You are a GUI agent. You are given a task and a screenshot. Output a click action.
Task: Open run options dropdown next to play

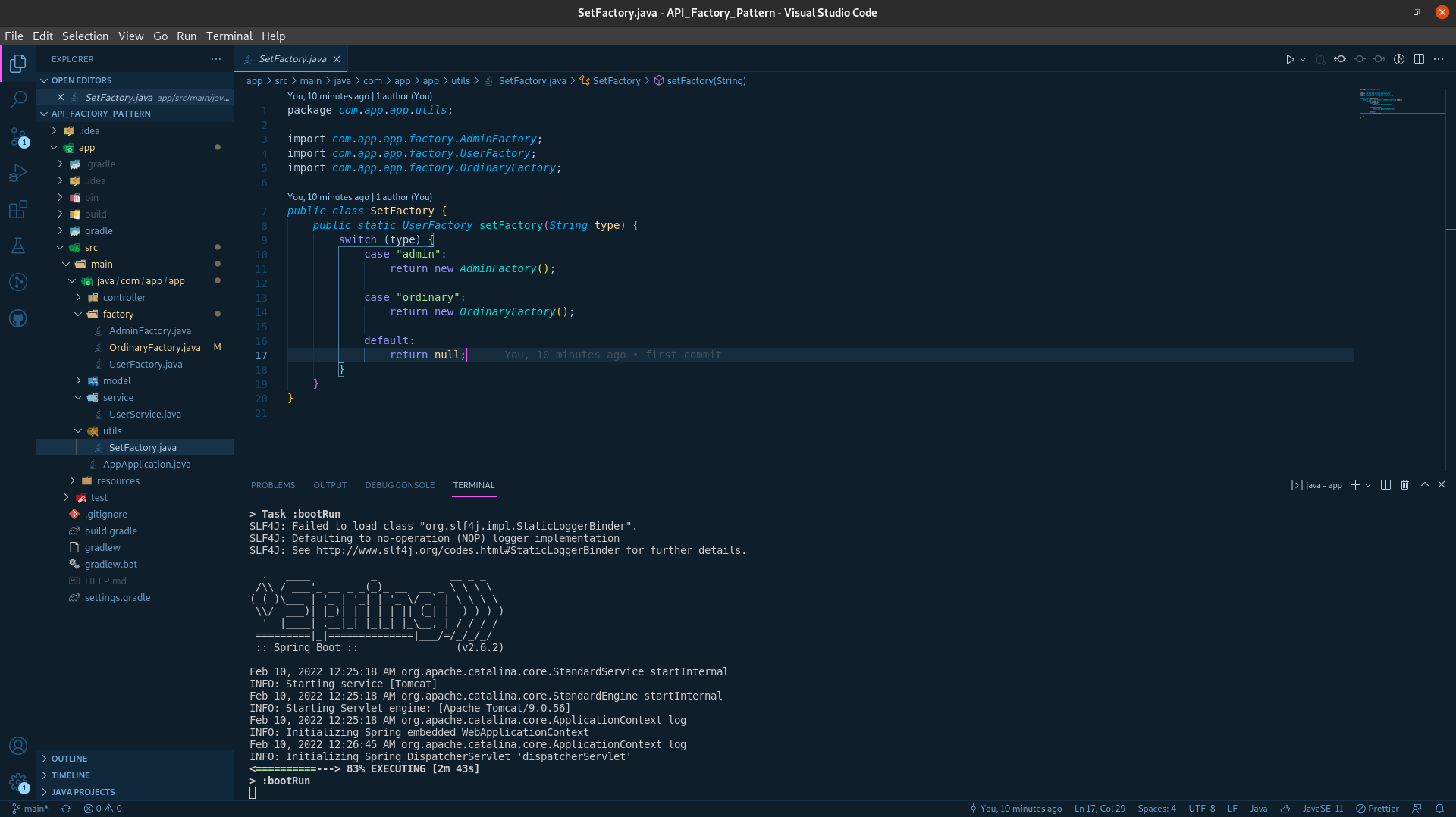[1303, 59]
